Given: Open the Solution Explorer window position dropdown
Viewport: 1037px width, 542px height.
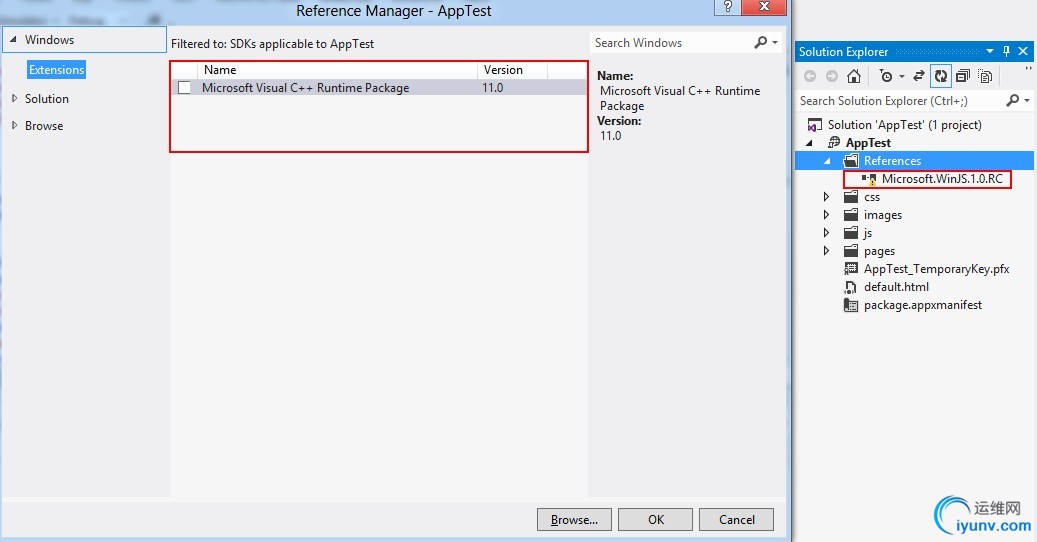Looking at the screenshot, I should coord(989,51).
